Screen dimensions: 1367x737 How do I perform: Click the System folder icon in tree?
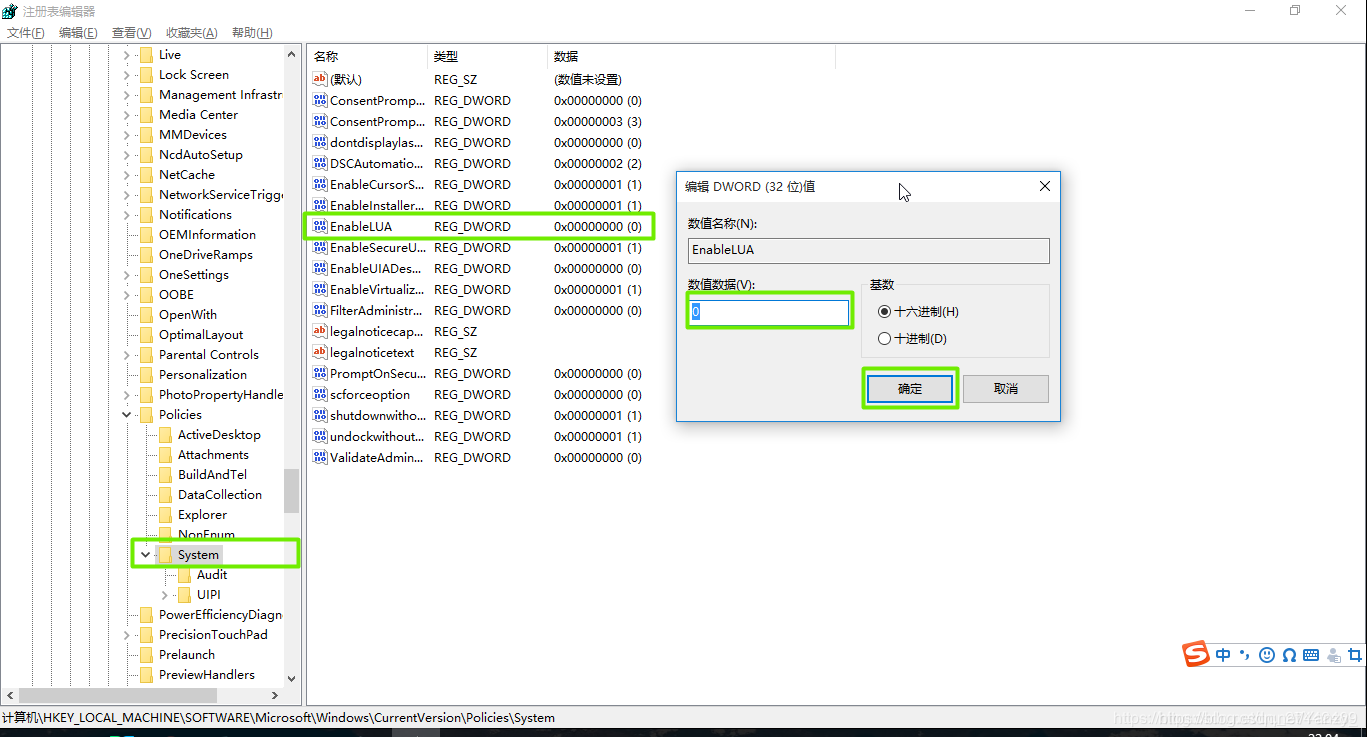[x=165, y=554]
